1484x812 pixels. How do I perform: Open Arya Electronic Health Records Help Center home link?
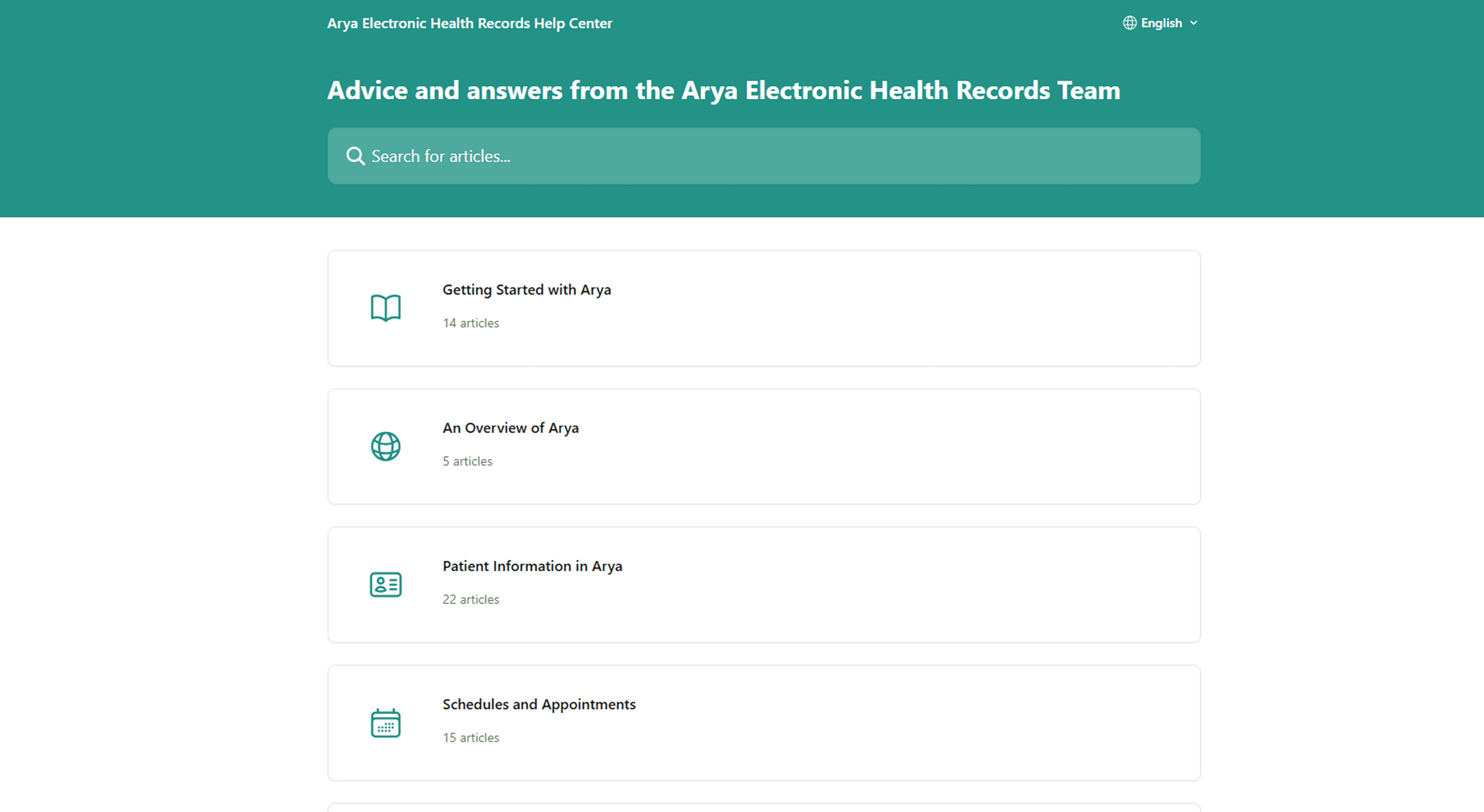pos(469,23)
